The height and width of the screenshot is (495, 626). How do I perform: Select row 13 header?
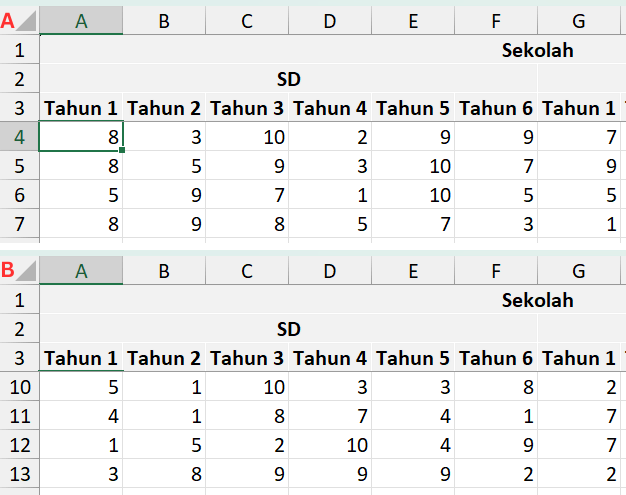19,474
